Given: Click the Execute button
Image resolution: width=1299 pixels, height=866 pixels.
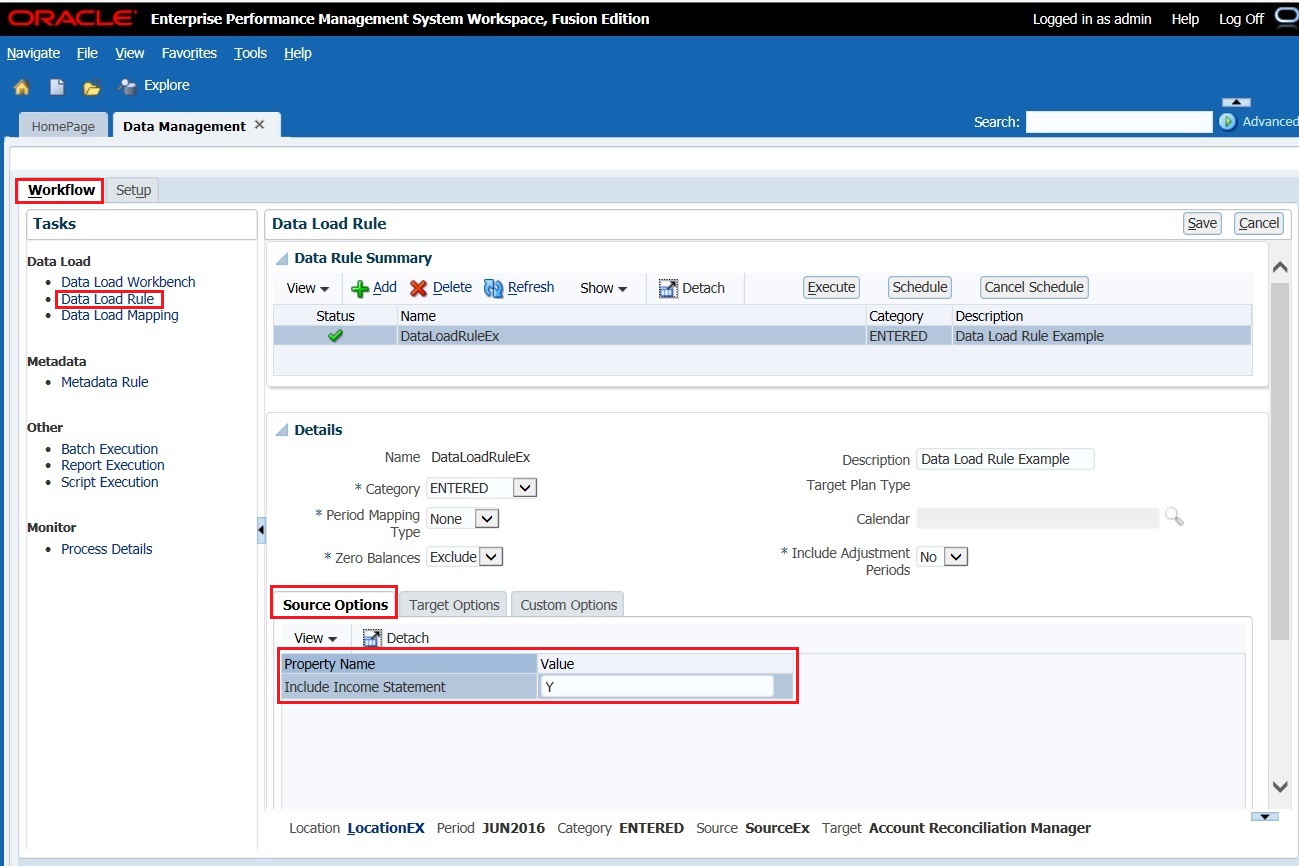Looking at the screenshot, I should coord(831,287).
